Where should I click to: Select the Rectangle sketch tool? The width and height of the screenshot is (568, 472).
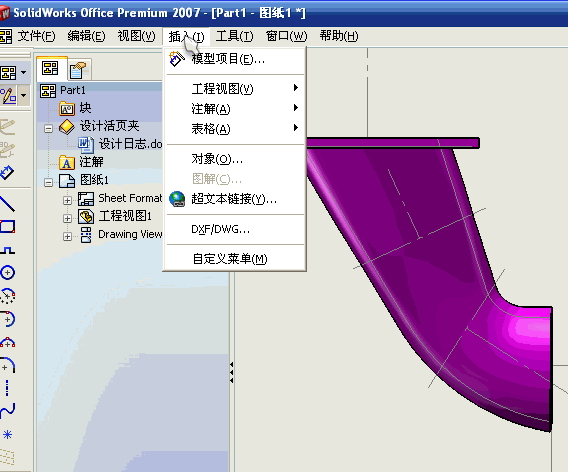coord(7,227)
